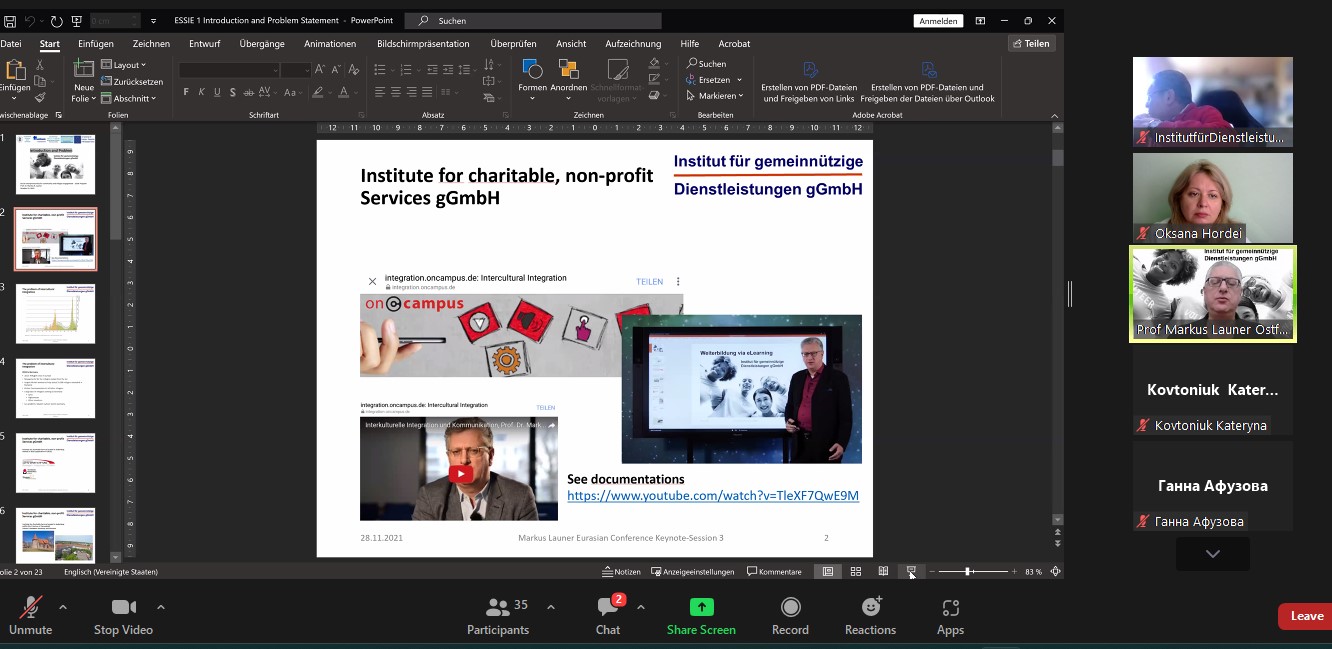
Task: Click the zoom level slider handle
Action: [x=968, y=571]
